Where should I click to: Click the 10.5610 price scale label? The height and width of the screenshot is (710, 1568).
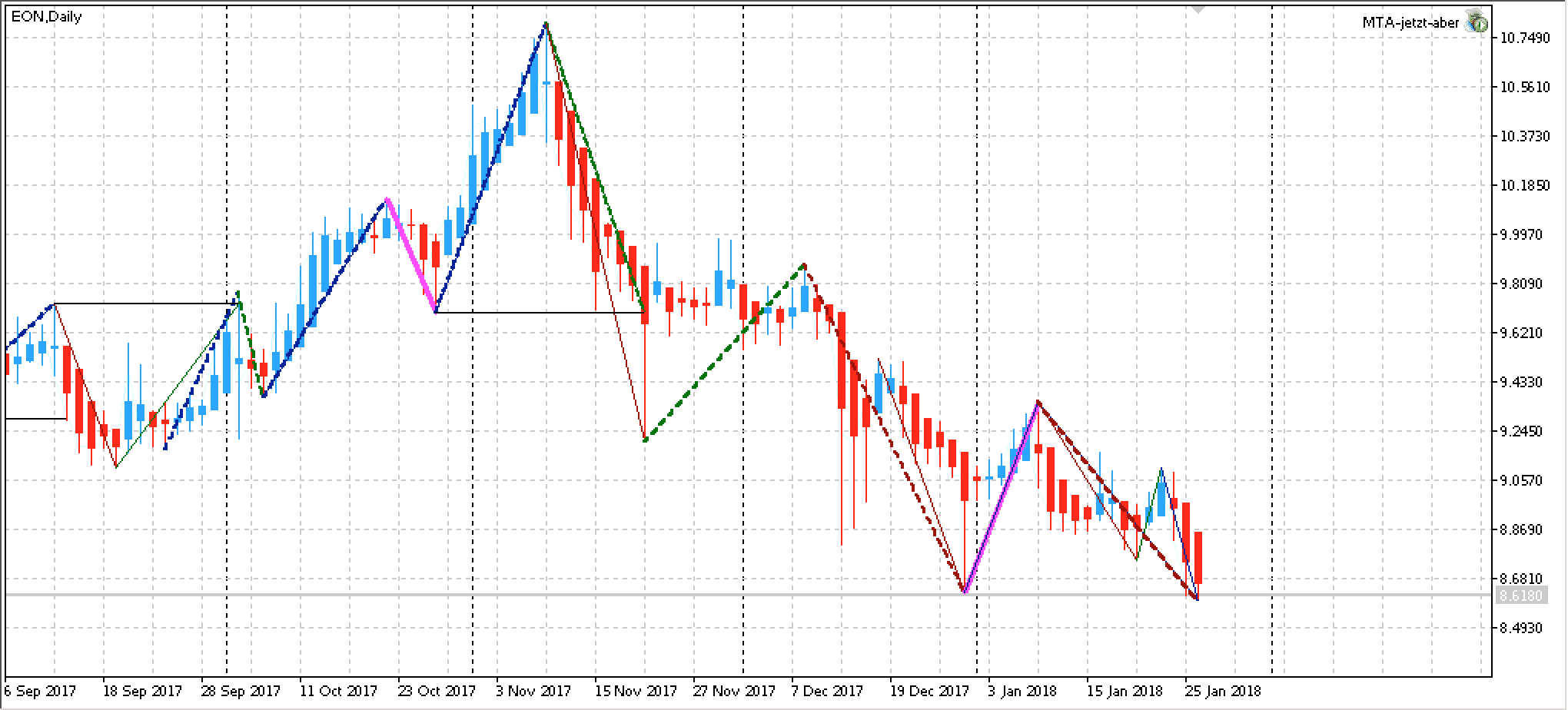[1525, 88]
